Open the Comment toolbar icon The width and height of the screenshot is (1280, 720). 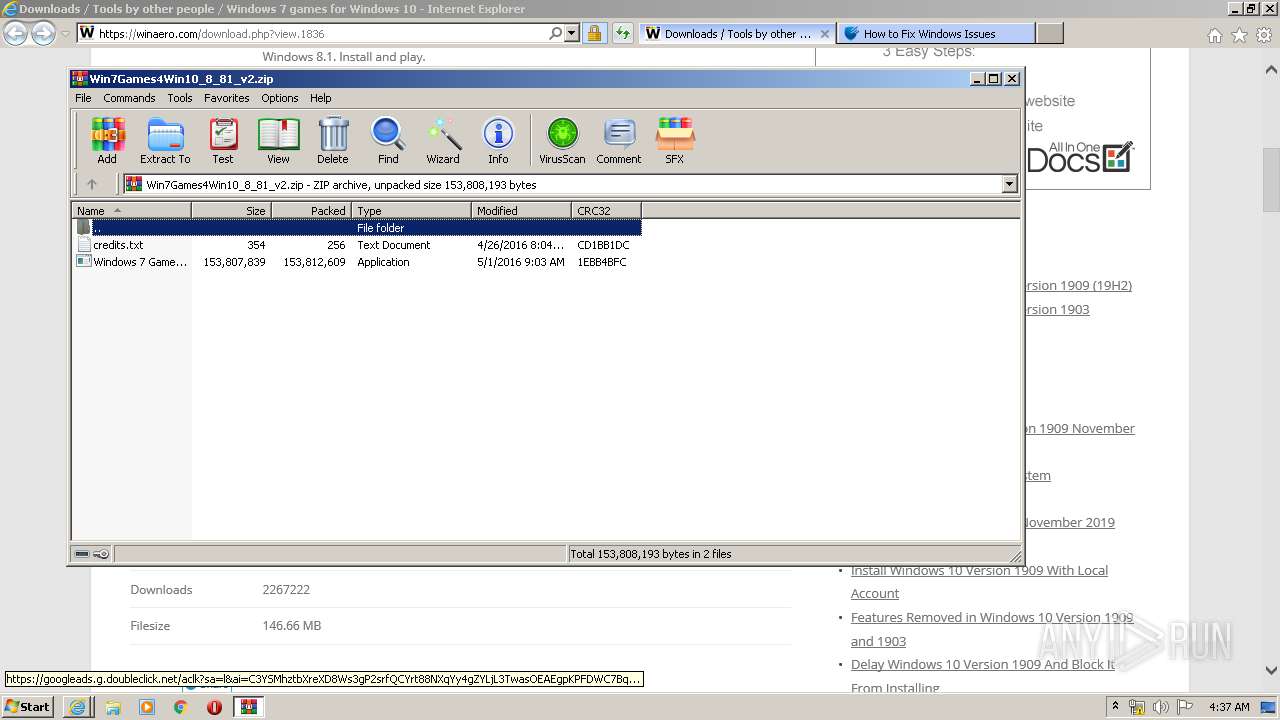click(x=619, y=140)
